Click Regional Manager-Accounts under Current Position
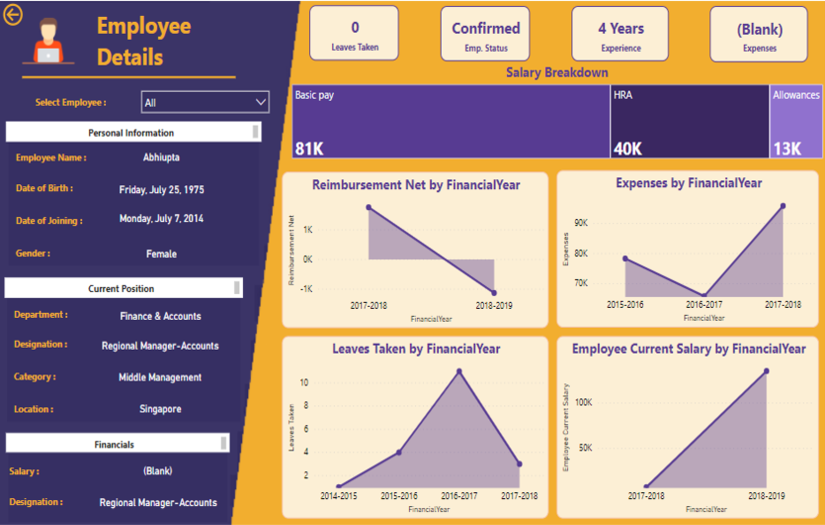Screen dimensions: 825x525 (x=160, y=346)
